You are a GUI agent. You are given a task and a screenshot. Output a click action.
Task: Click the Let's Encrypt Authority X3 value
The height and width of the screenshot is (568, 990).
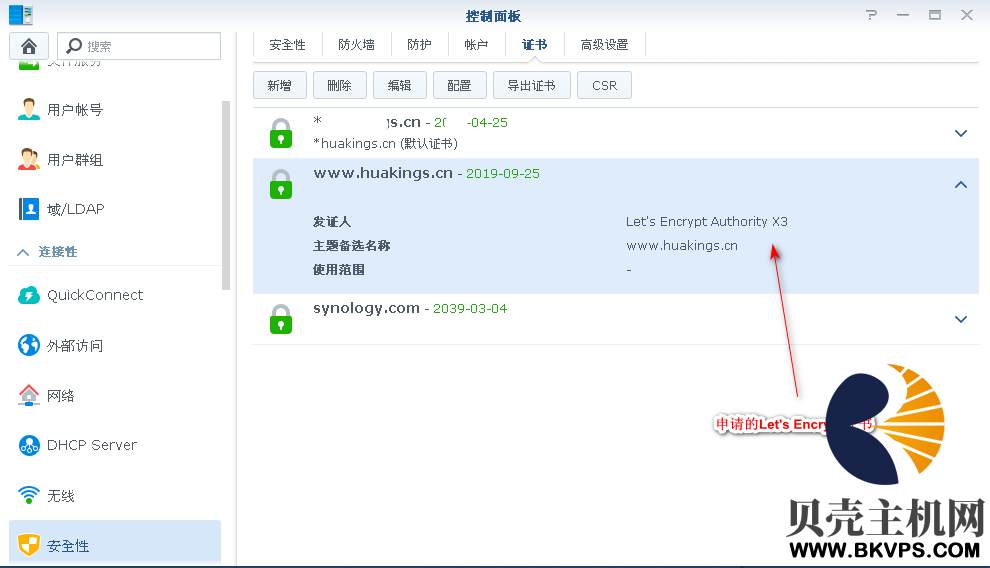click(x=707, y=222)
